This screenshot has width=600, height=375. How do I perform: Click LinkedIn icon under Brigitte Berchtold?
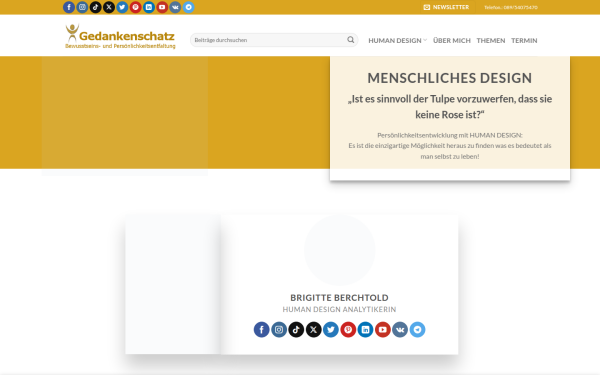365,329
